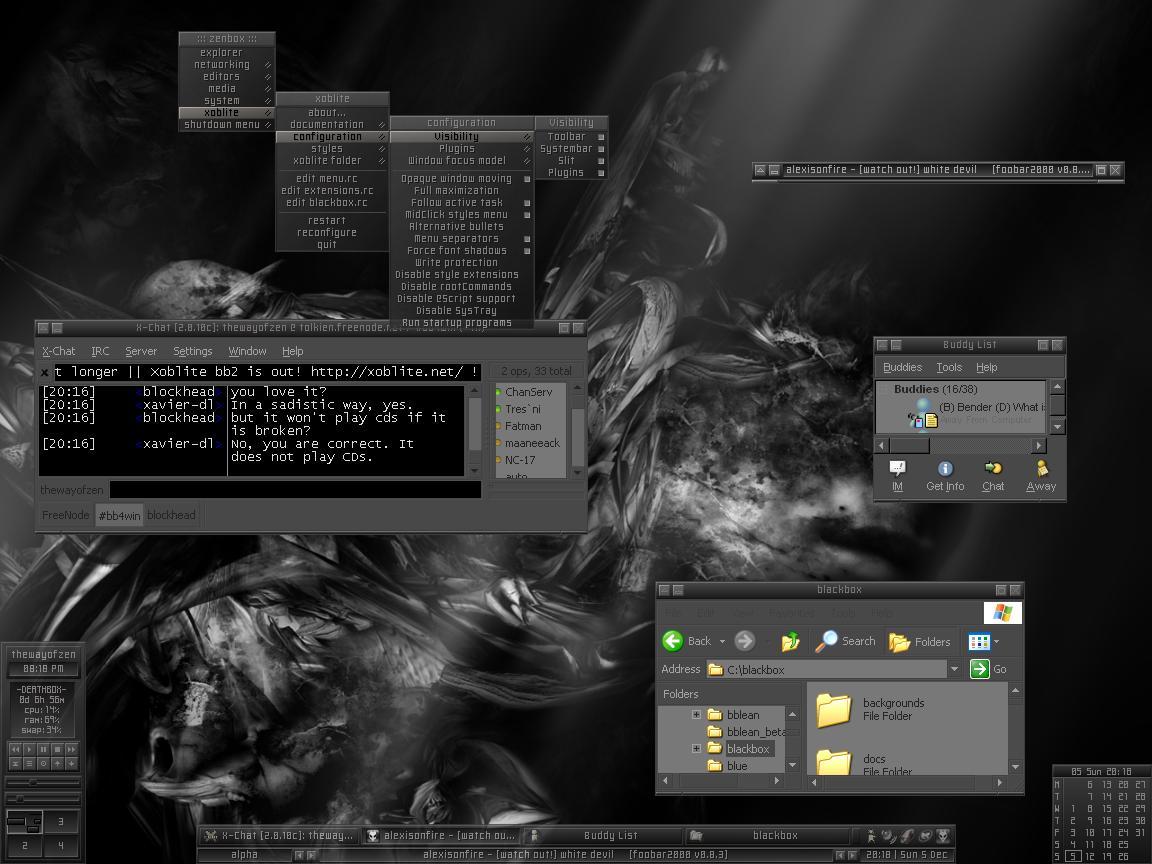Click Windows flag logo in blackbox explorer
Screen dimensions: 1152x864
(1002, 612)
